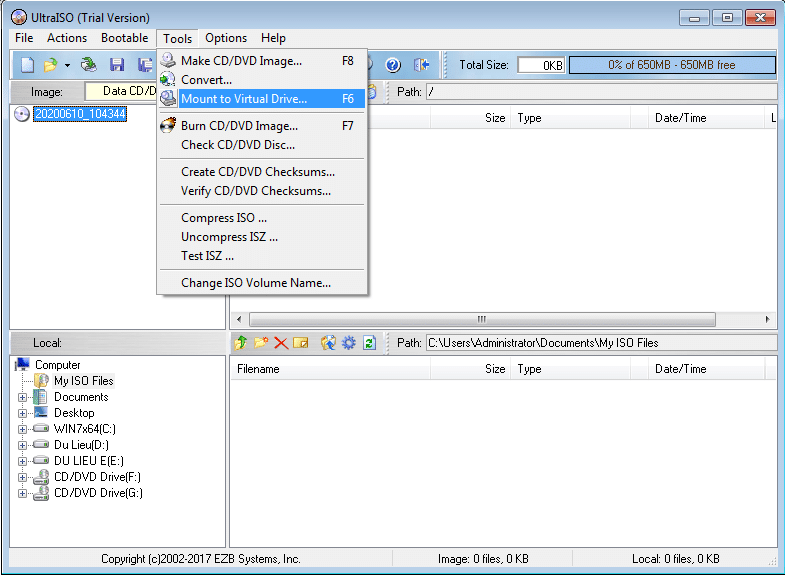Choose Test ISZ ...
Screen dimensions: 785x577
click(262, 256)
